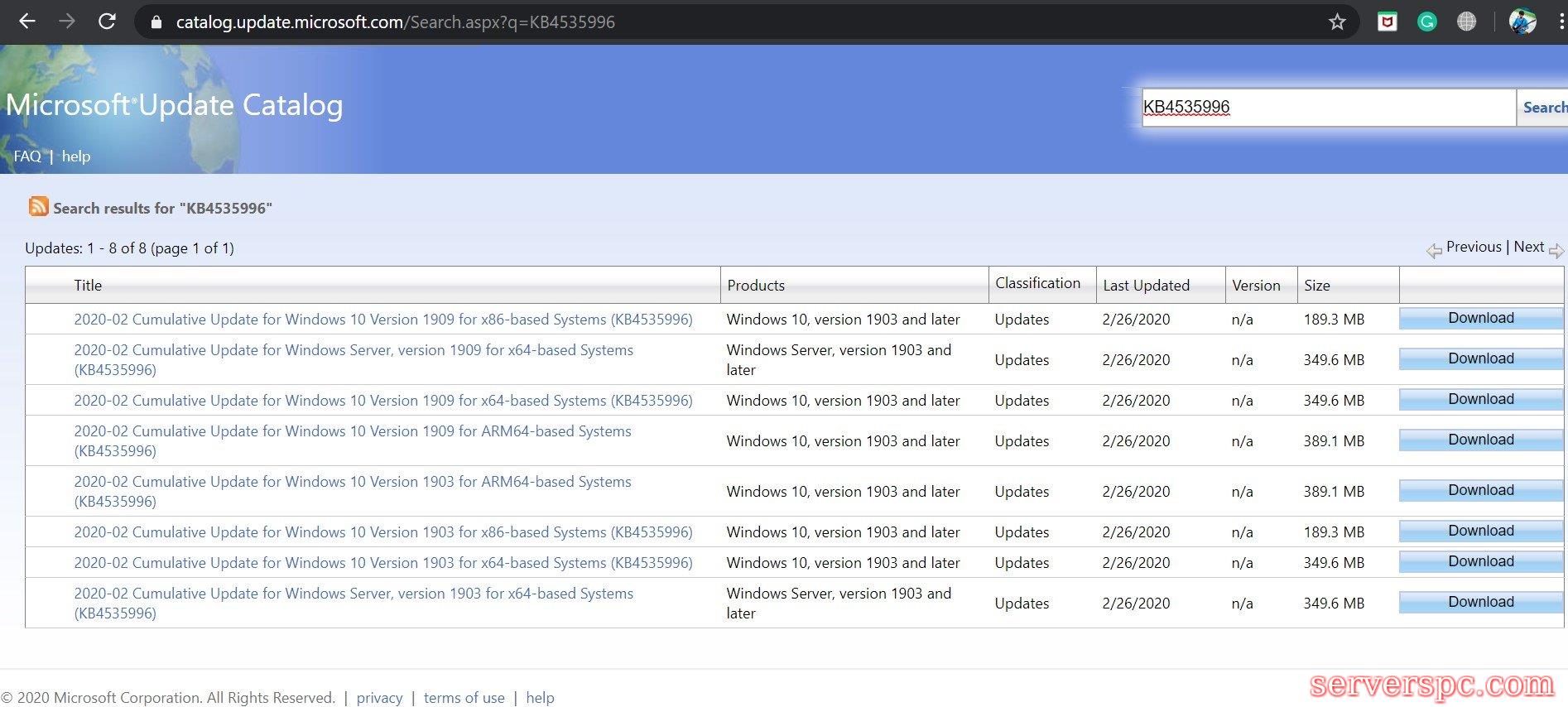Image resolution: width=1568 pixels, height=707 pixels.
Task: Sort by Classification column header
Action: [1037, 283]
